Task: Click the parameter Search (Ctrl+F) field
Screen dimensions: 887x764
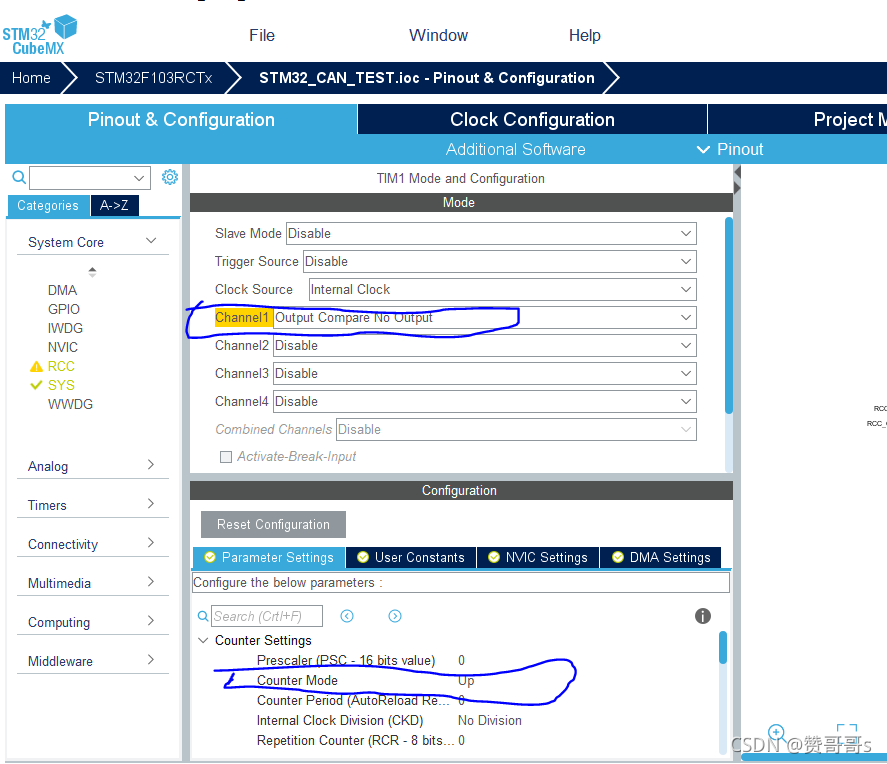Action: 267,616
